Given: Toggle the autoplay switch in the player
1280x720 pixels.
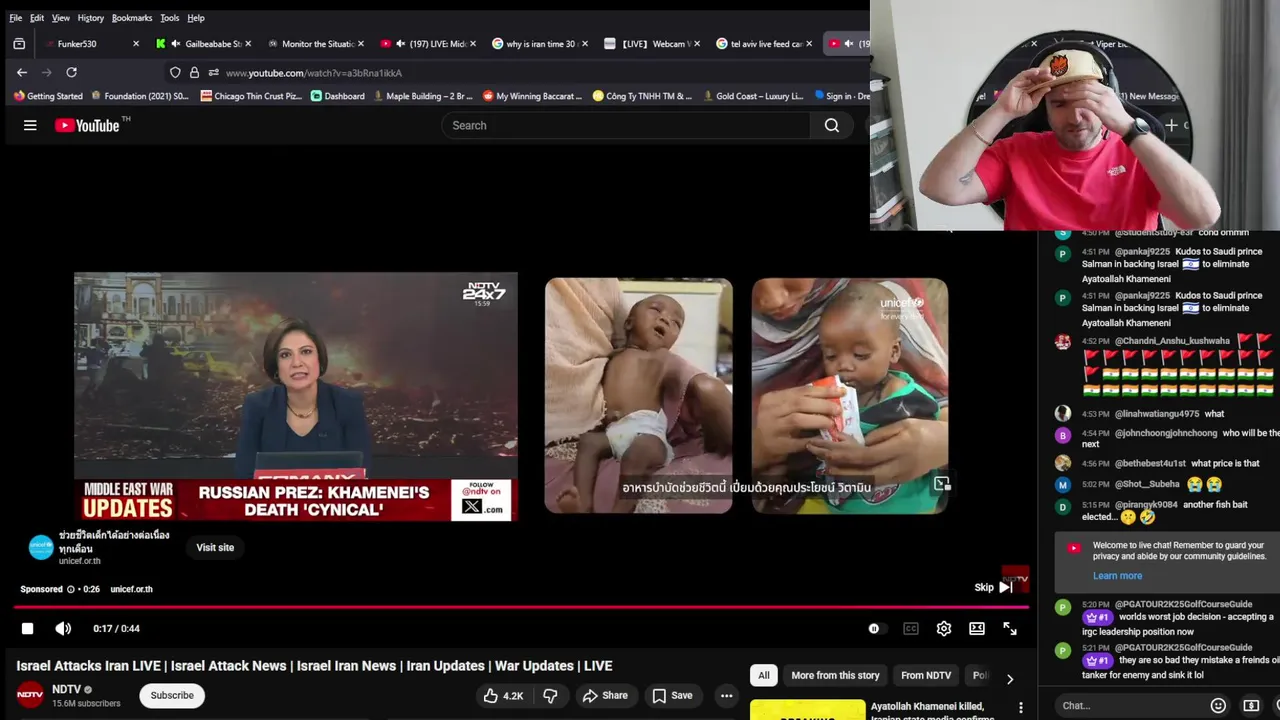Looking at the screenshot, I should tap(875, 629).
